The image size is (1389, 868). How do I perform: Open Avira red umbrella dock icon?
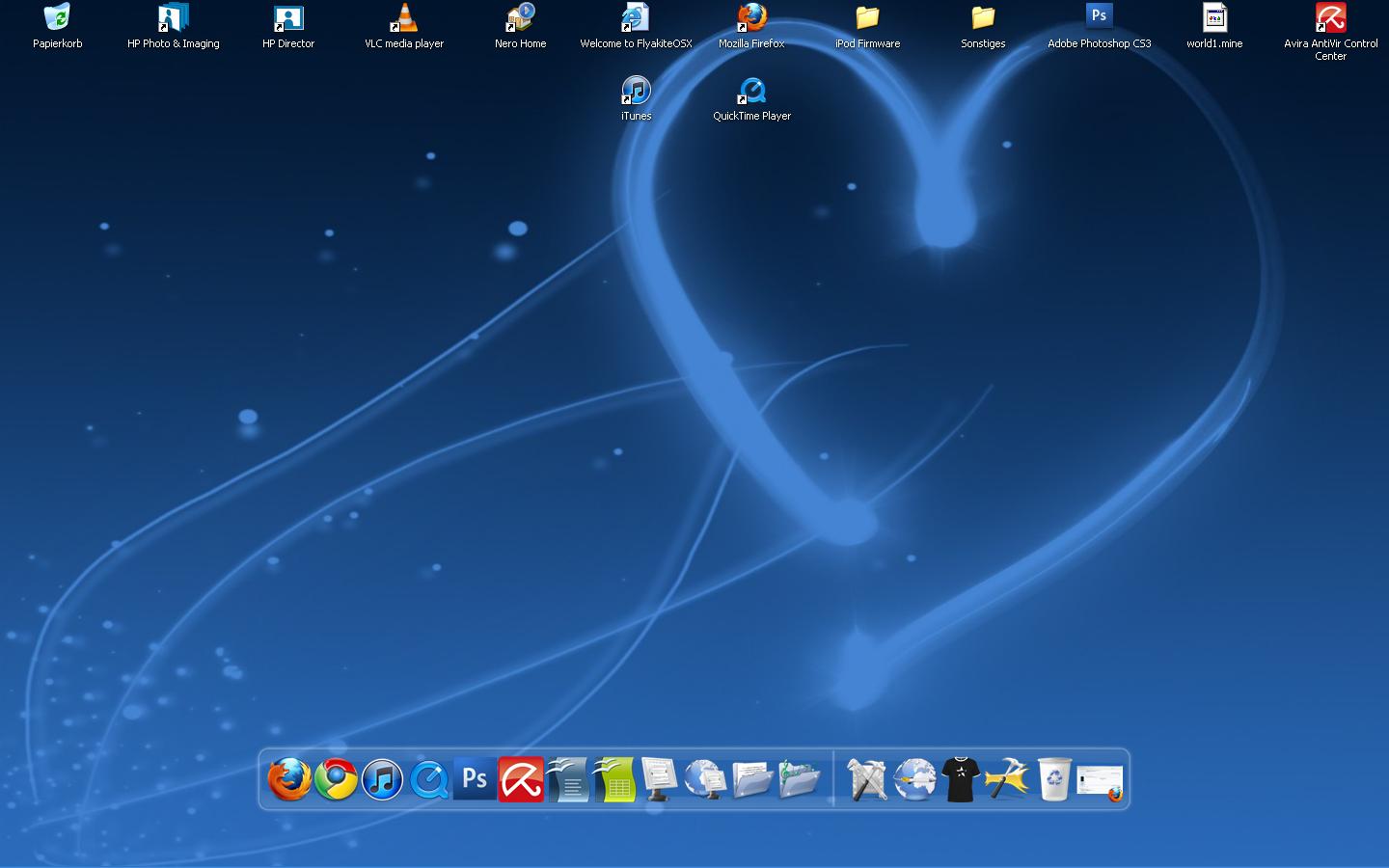[x=521, y=779]
